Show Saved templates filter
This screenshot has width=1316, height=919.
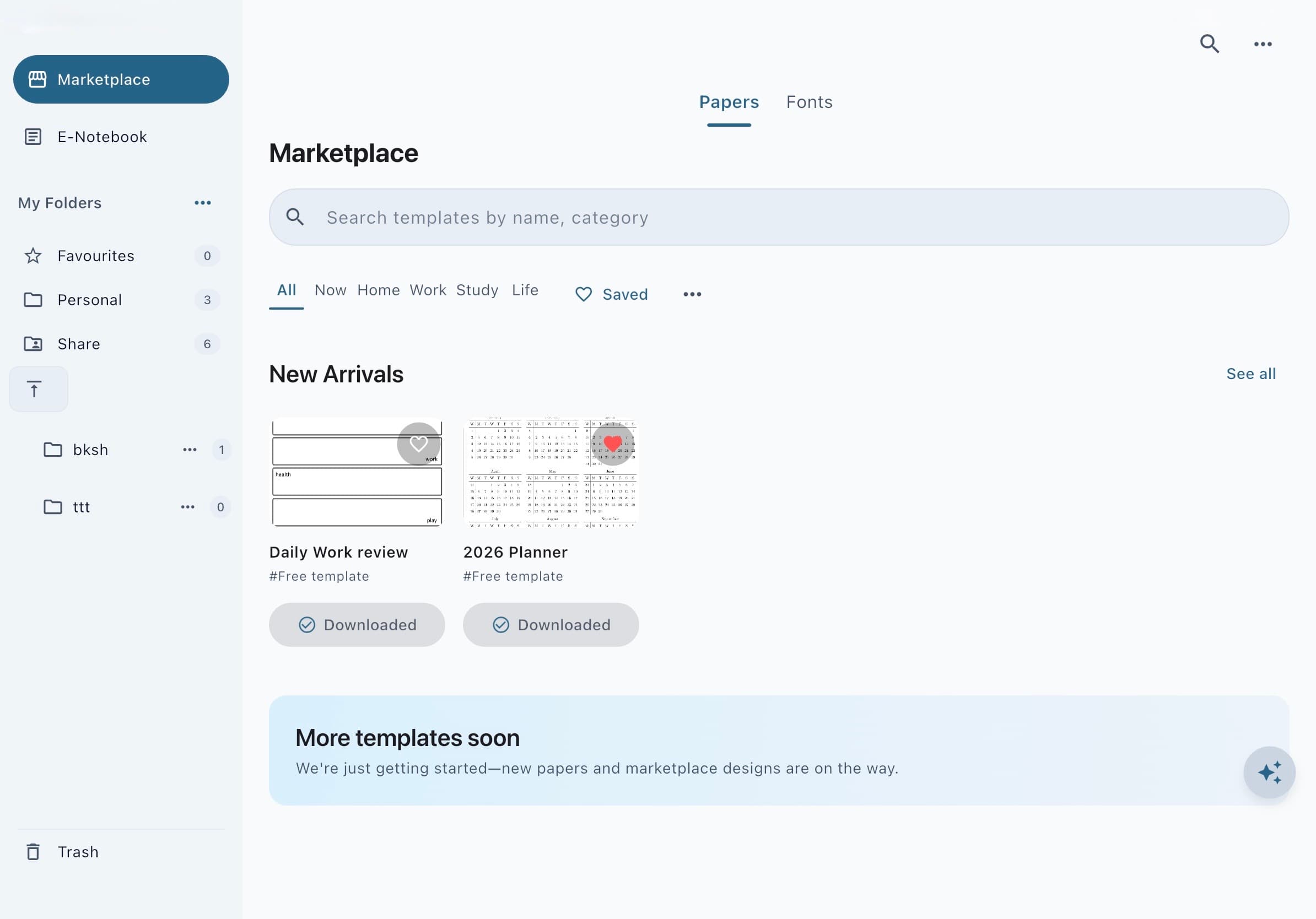611,295
